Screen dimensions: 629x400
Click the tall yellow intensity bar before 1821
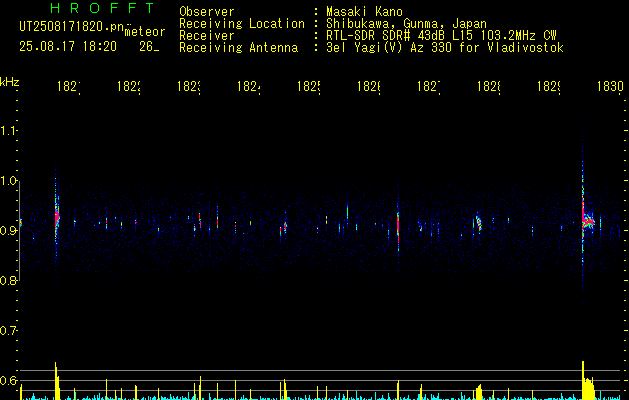tap(56, 381)
